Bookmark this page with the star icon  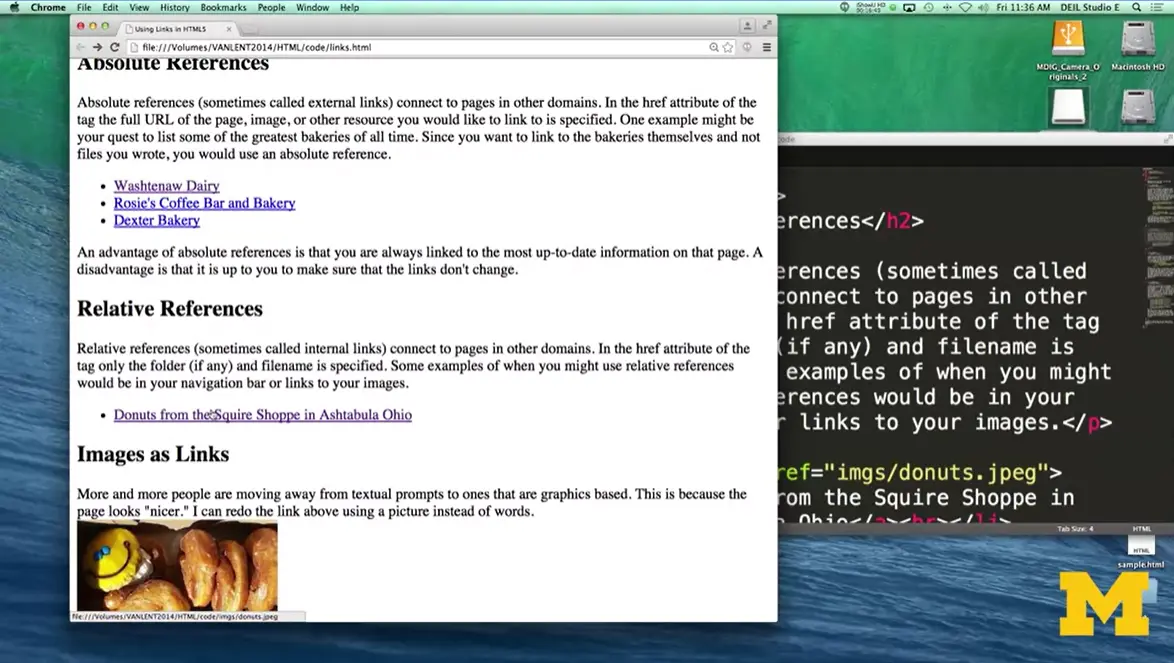(728, 47)
